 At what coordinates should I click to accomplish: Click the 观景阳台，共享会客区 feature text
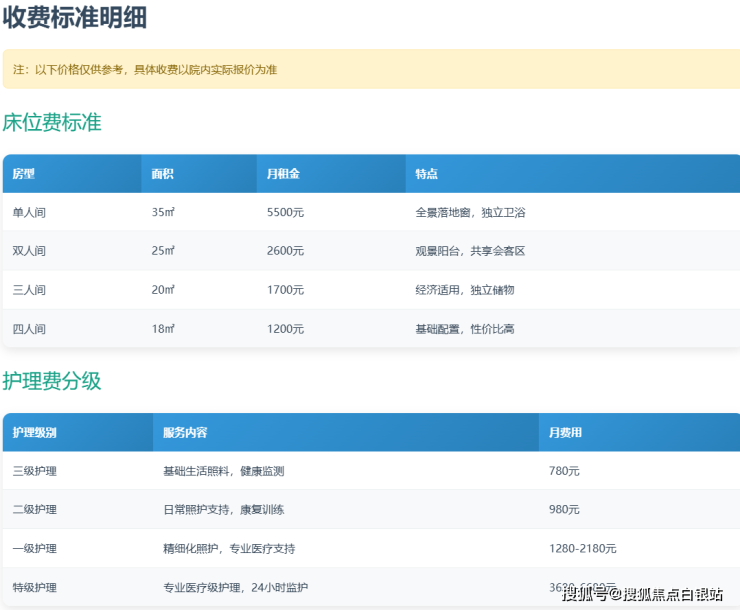click(x=470, y=251)
